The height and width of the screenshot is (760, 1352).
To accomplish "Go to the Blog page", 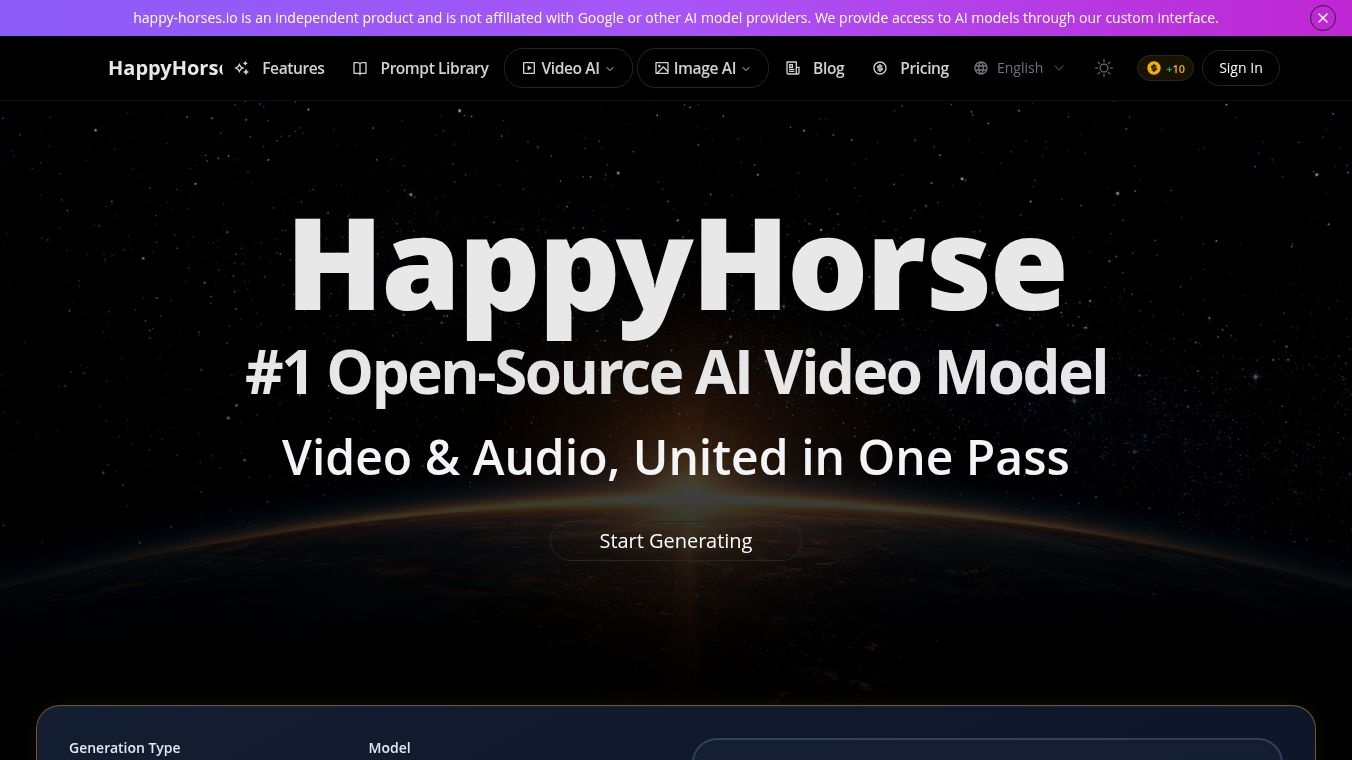I will pos(828,68).
